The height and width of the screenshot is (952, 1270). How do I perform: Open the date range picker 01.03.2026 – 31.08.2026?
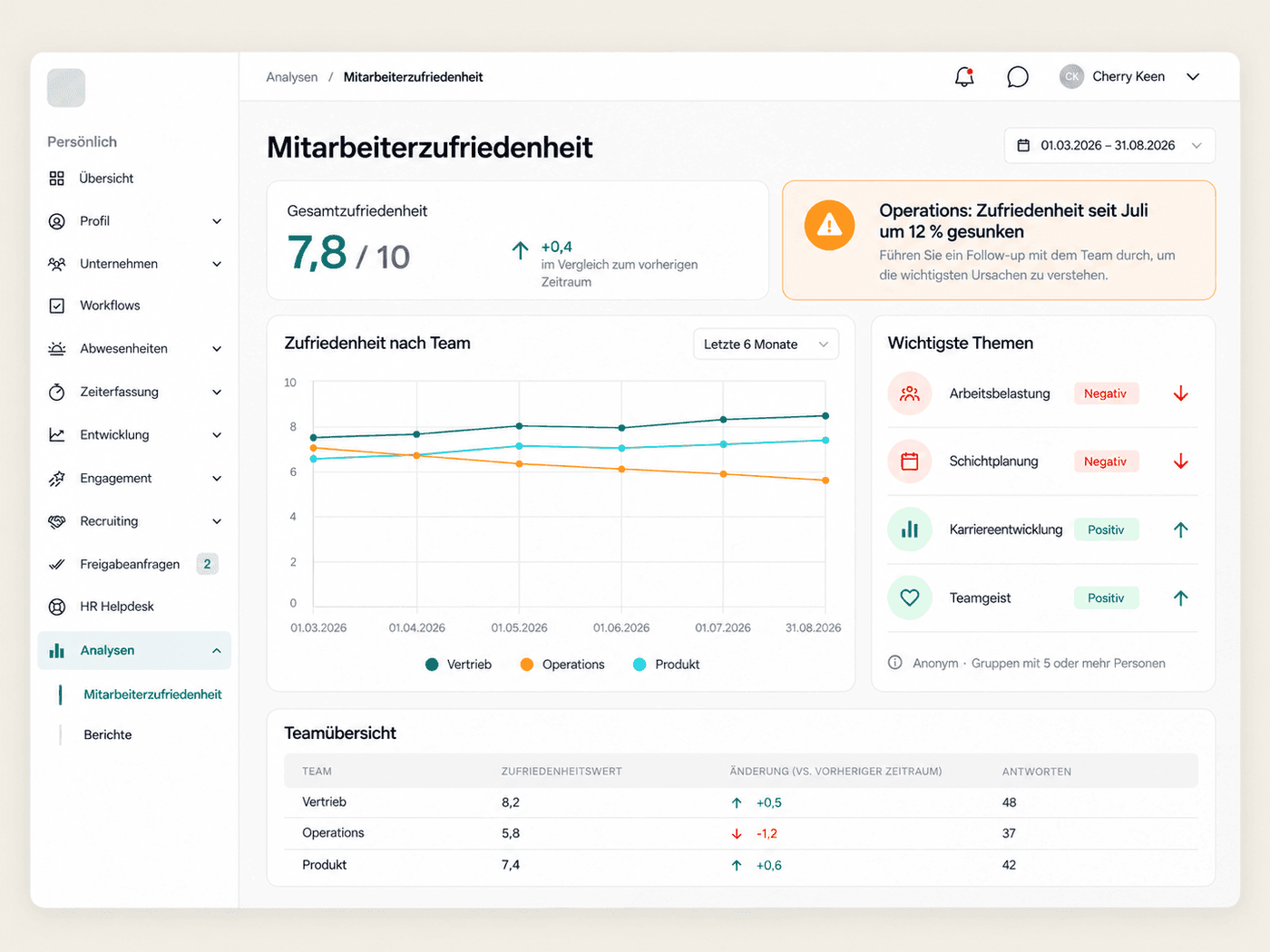coord(1109,145)
